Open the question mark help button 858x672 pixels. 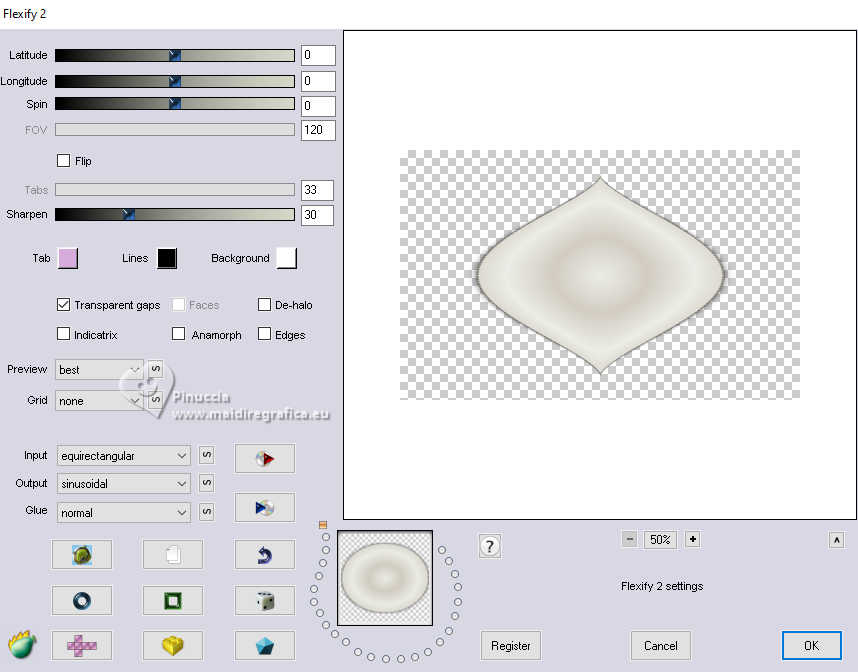point(490,546)
